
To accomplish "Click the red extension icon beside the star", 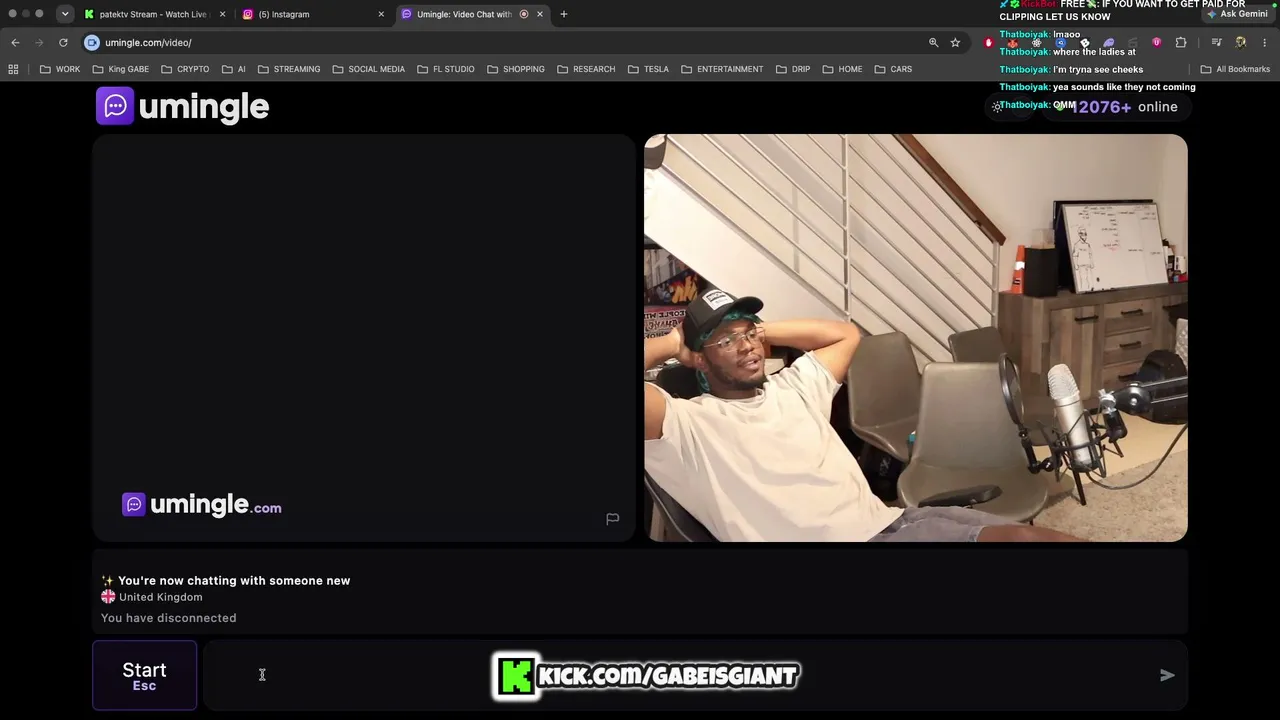I will coord(989,42).
